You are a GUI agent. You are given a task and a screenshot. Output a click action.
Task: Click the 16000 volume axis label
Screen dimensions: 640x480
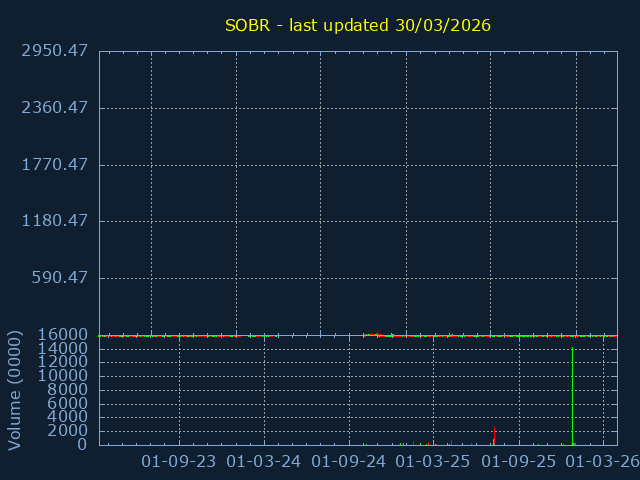coord(61,335)
